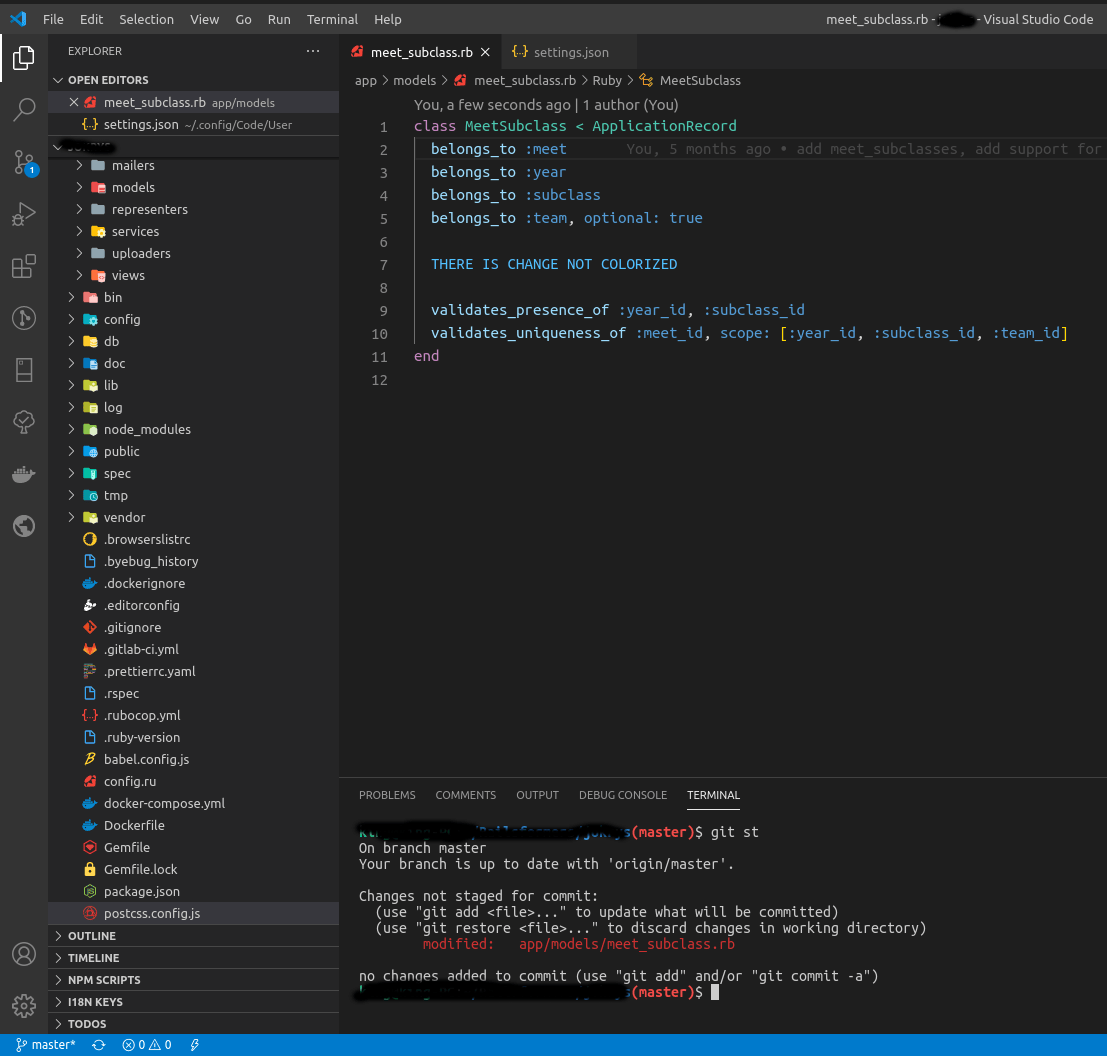Image resolution: width=1107 pixels, height=1056 pixels.
Task: Expand the services folder
Action: (193, 231)
